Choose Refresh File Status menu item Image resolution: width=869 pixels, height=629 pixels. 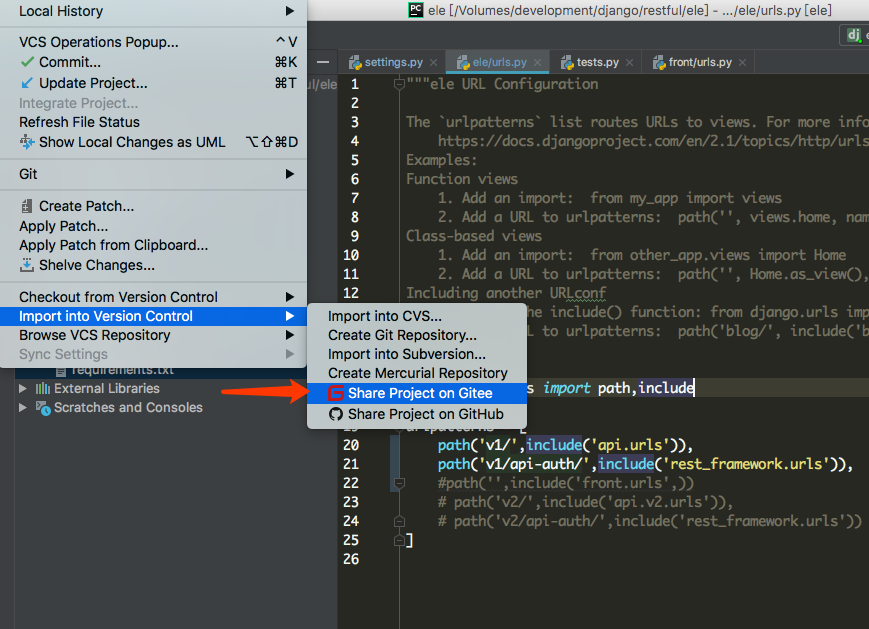click(x=154, y=122)
